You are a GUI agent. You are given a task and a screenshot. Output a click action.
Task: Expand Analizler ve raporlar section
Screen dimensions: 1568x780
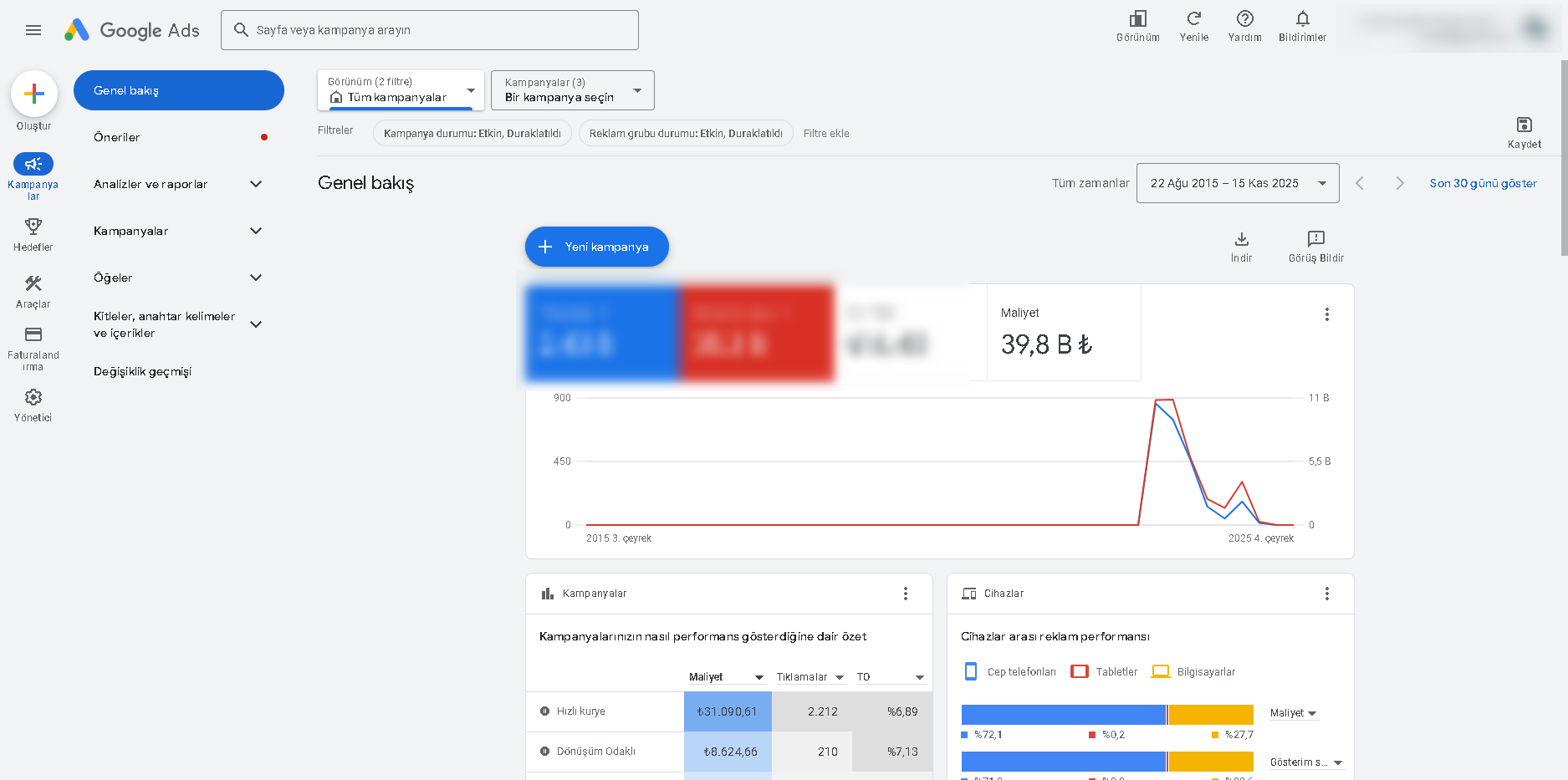point(178,184)
